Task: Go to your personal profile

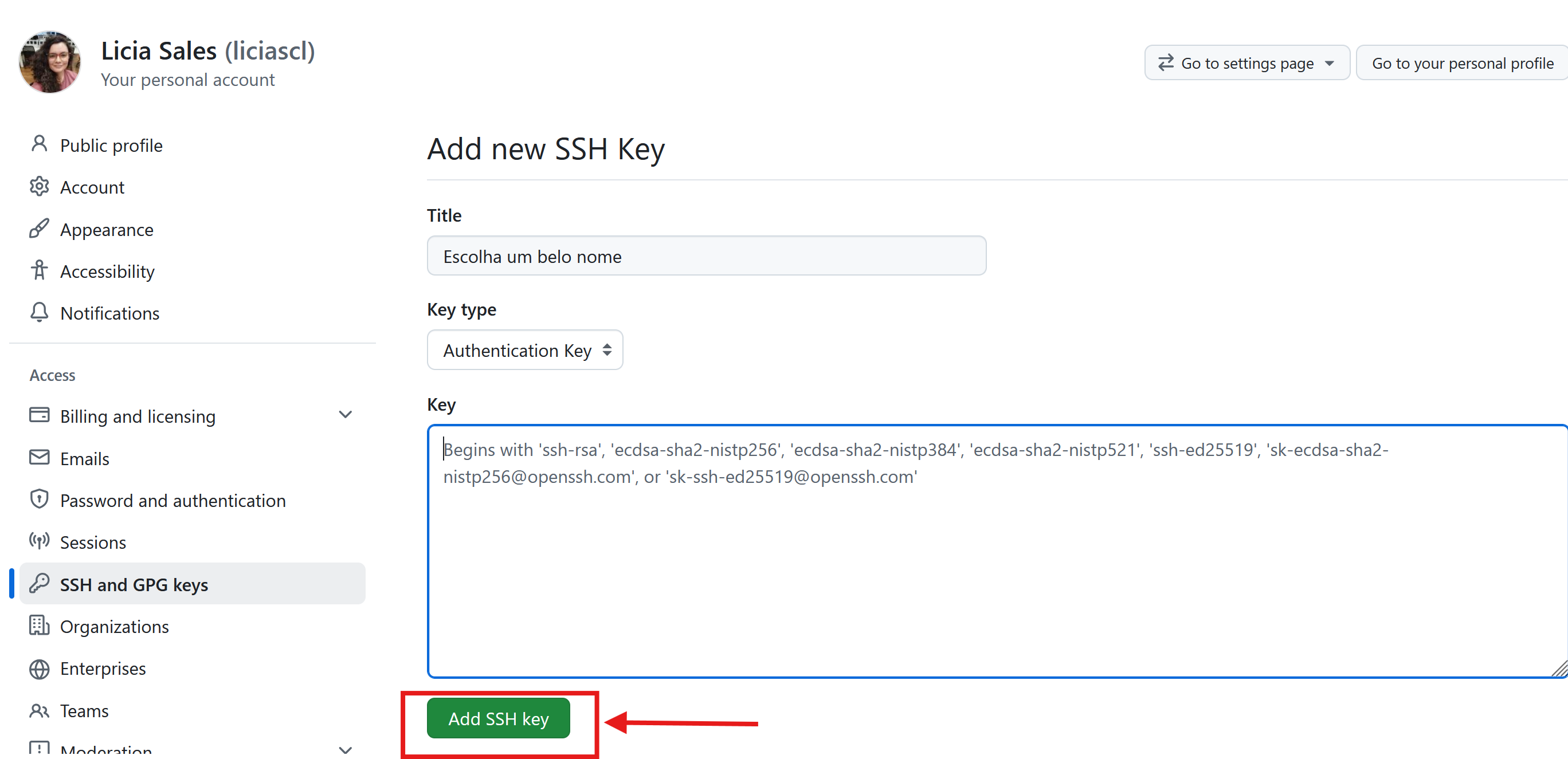Action: tap(1461, 63)
